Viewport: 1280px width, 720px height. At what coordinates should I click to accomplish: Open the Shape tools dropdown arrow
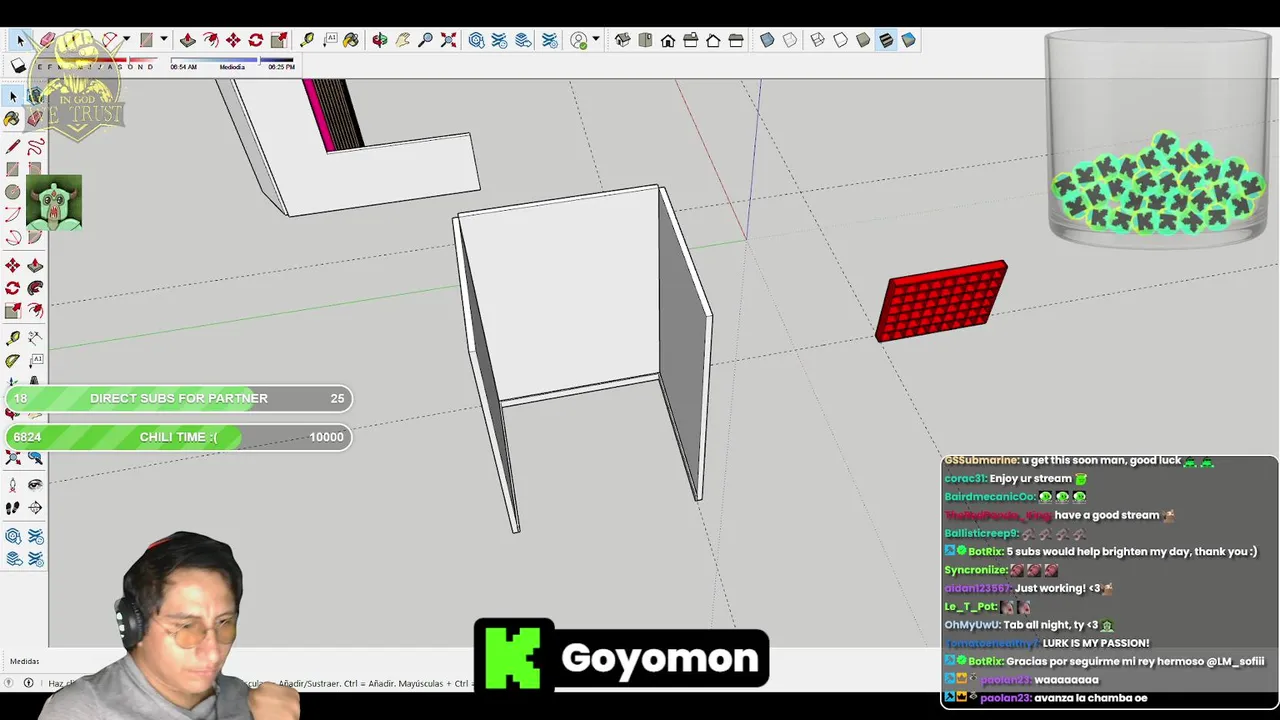(163, 40)
